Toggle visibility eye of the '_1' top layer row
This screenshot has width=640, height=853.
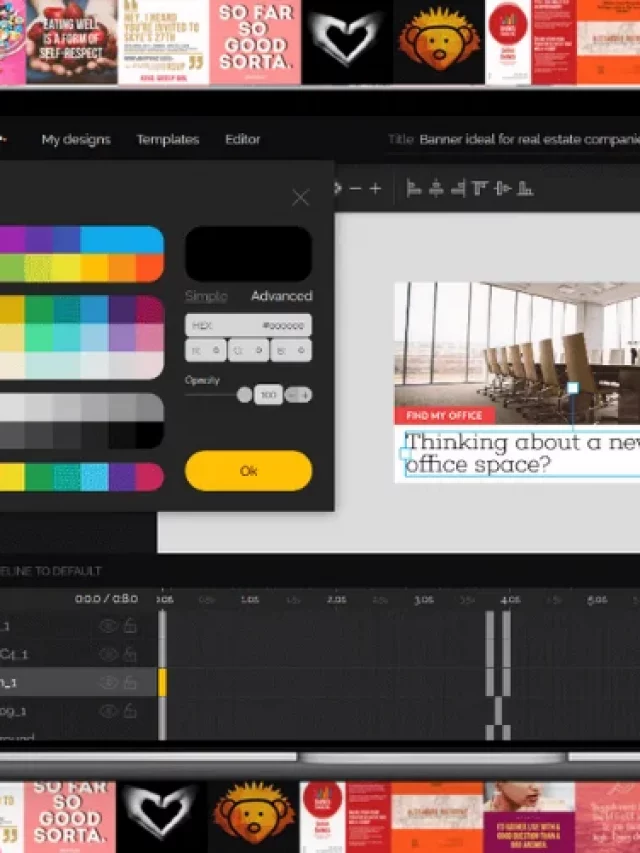point(108,626)
